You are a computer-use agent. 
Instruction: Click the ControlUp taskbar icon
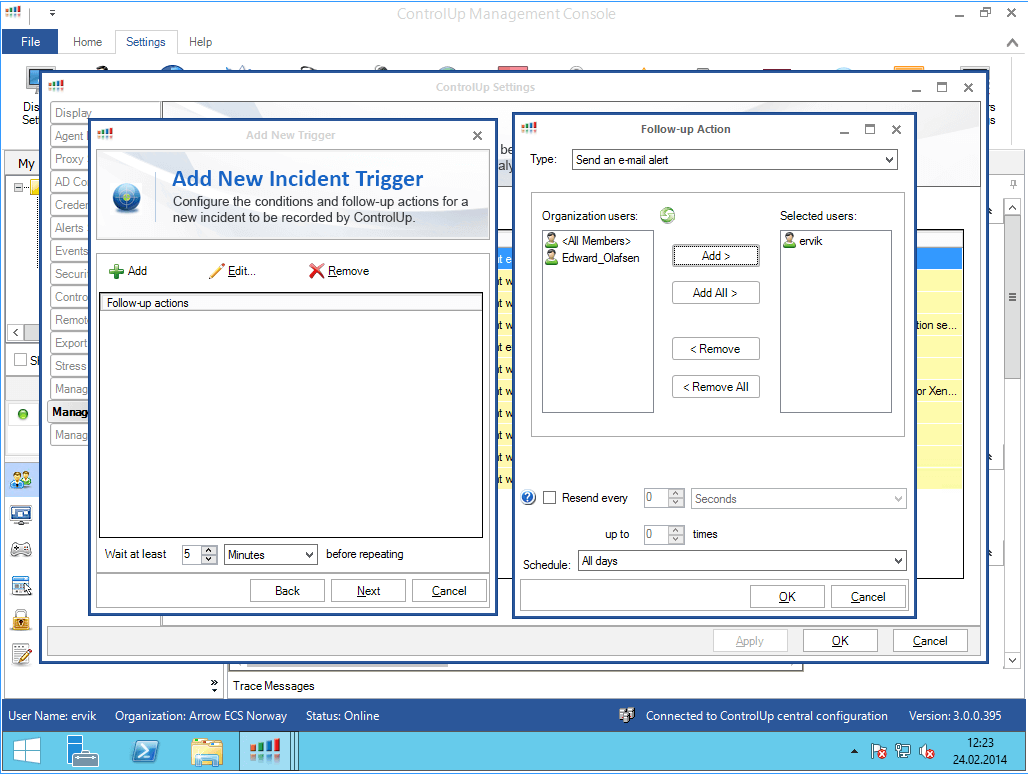click(266, 751)
